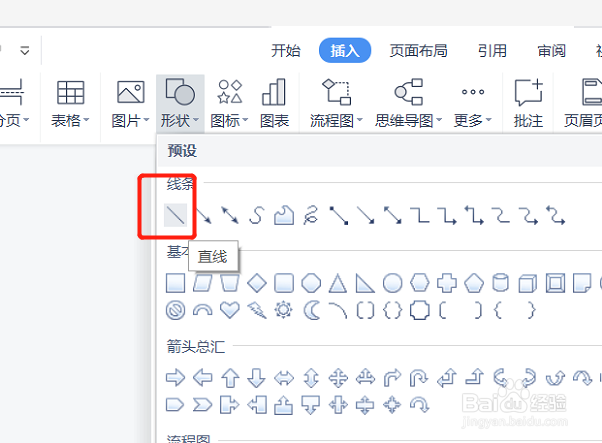Viewport: 602px width, 443px height.
Task: Select the right triangle shape
Action: [x=365, y=283]
